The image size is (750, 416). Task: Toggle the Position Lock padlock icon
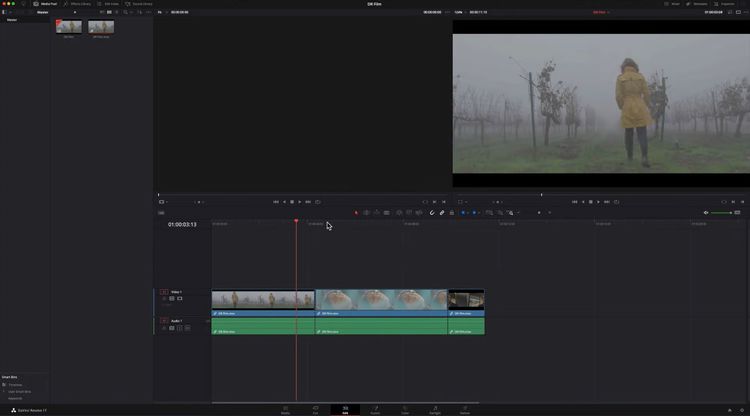click(452, 213)
